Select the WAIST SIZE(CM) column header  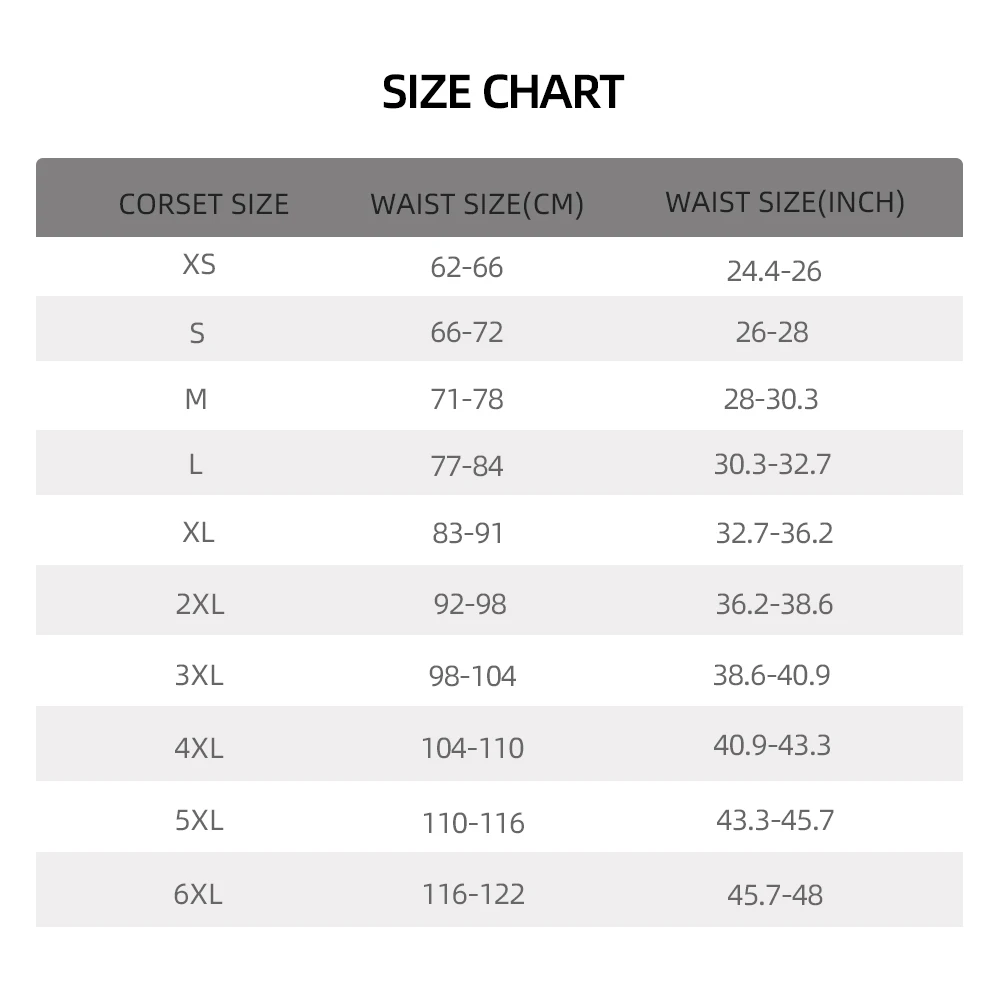click(x=476, y=204)
